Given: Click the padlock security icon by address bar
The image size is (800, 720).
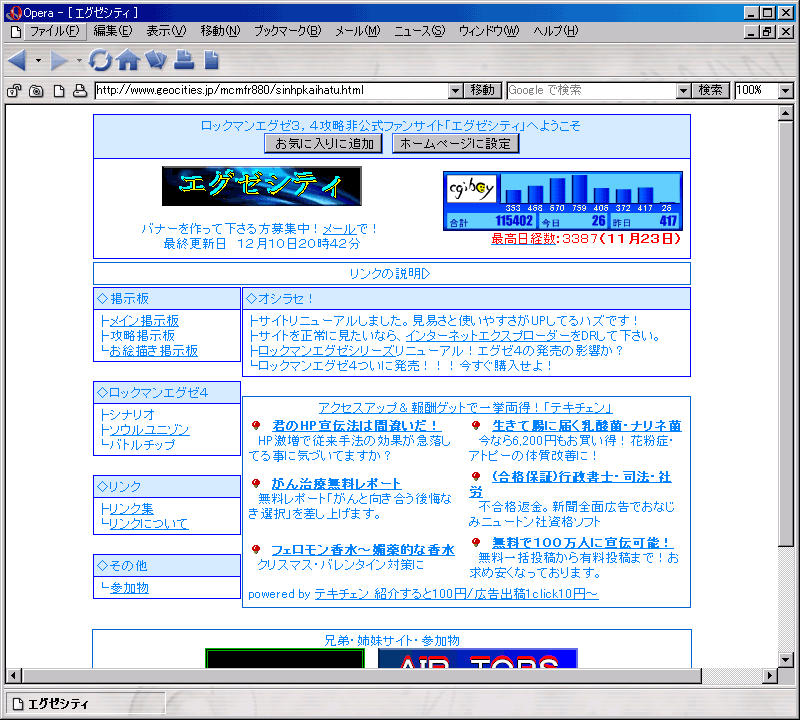Looking at the screenshot, I should pyautogui.click(x=14, y=91).
